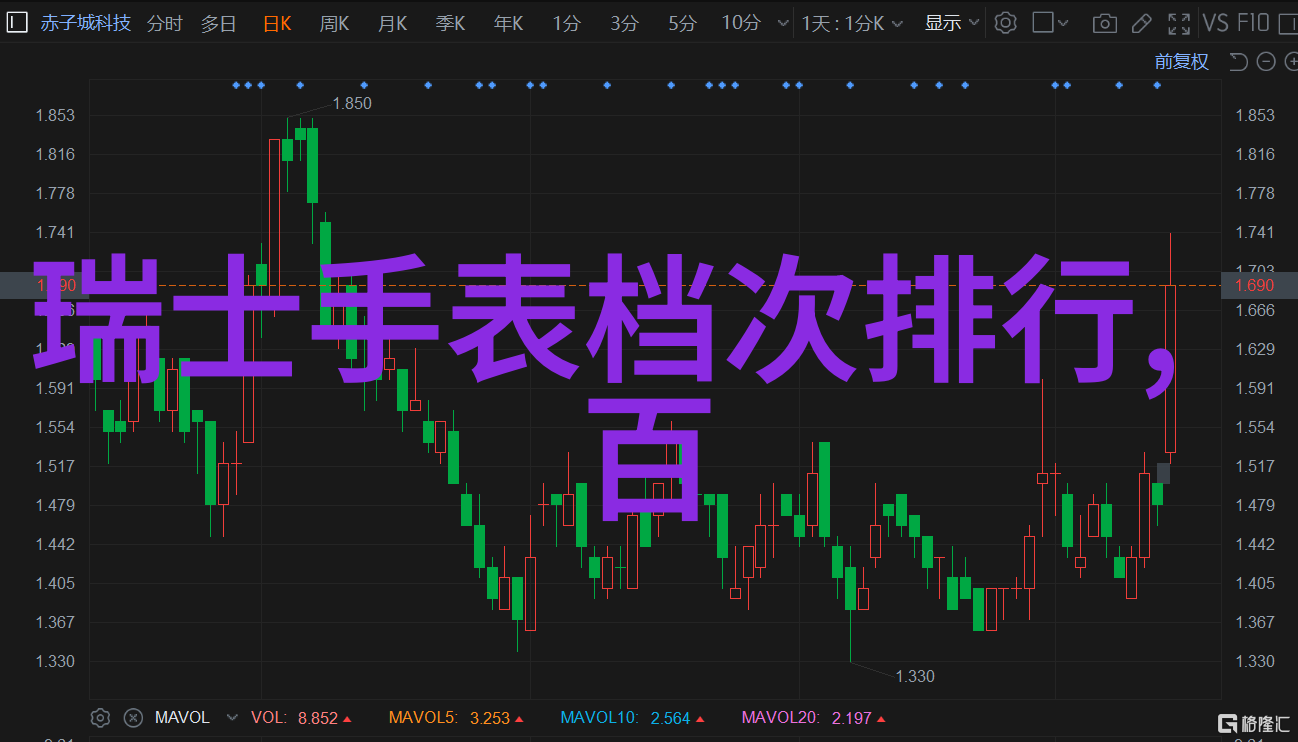Select the 月K monthly tab
Viewport: 1298px width, 742px height.
[x=392, y=23]
